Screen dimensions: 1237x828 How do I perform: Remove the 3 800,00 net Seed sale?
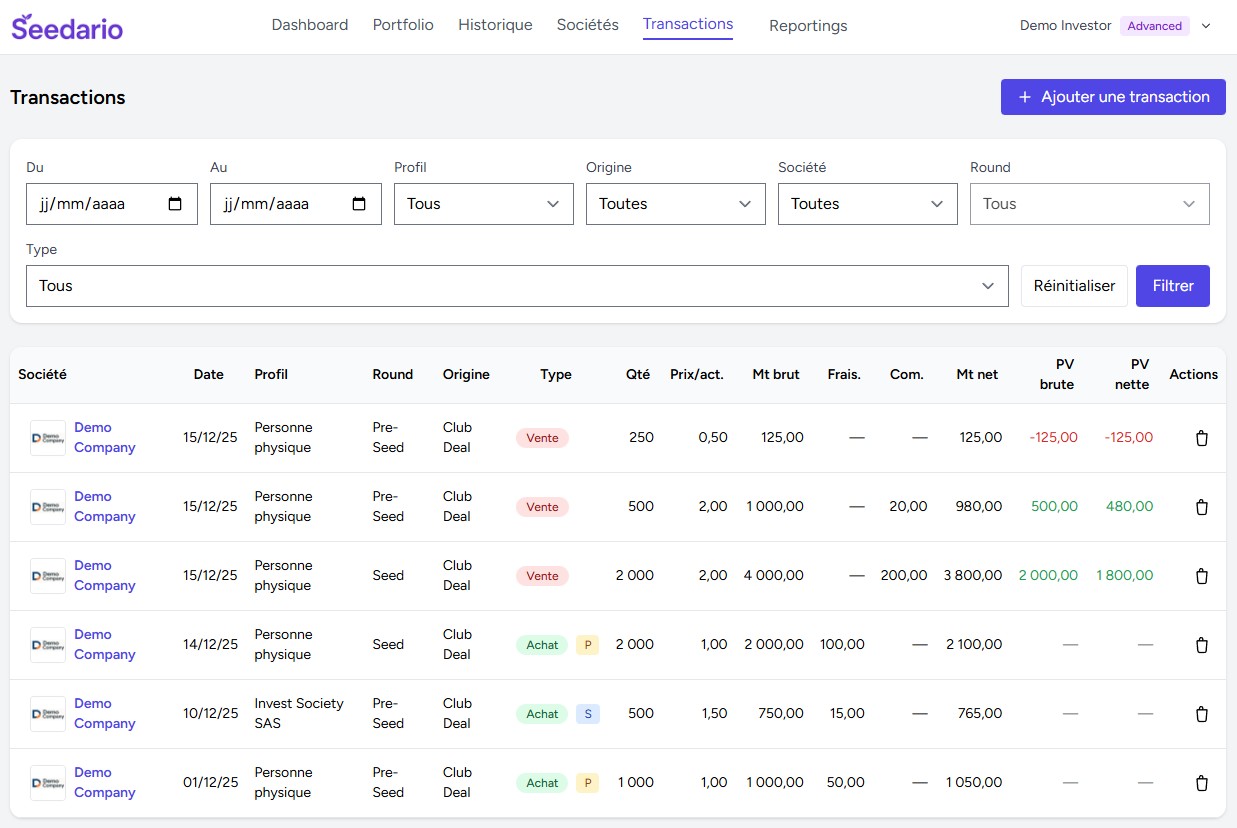[1202, 576]
